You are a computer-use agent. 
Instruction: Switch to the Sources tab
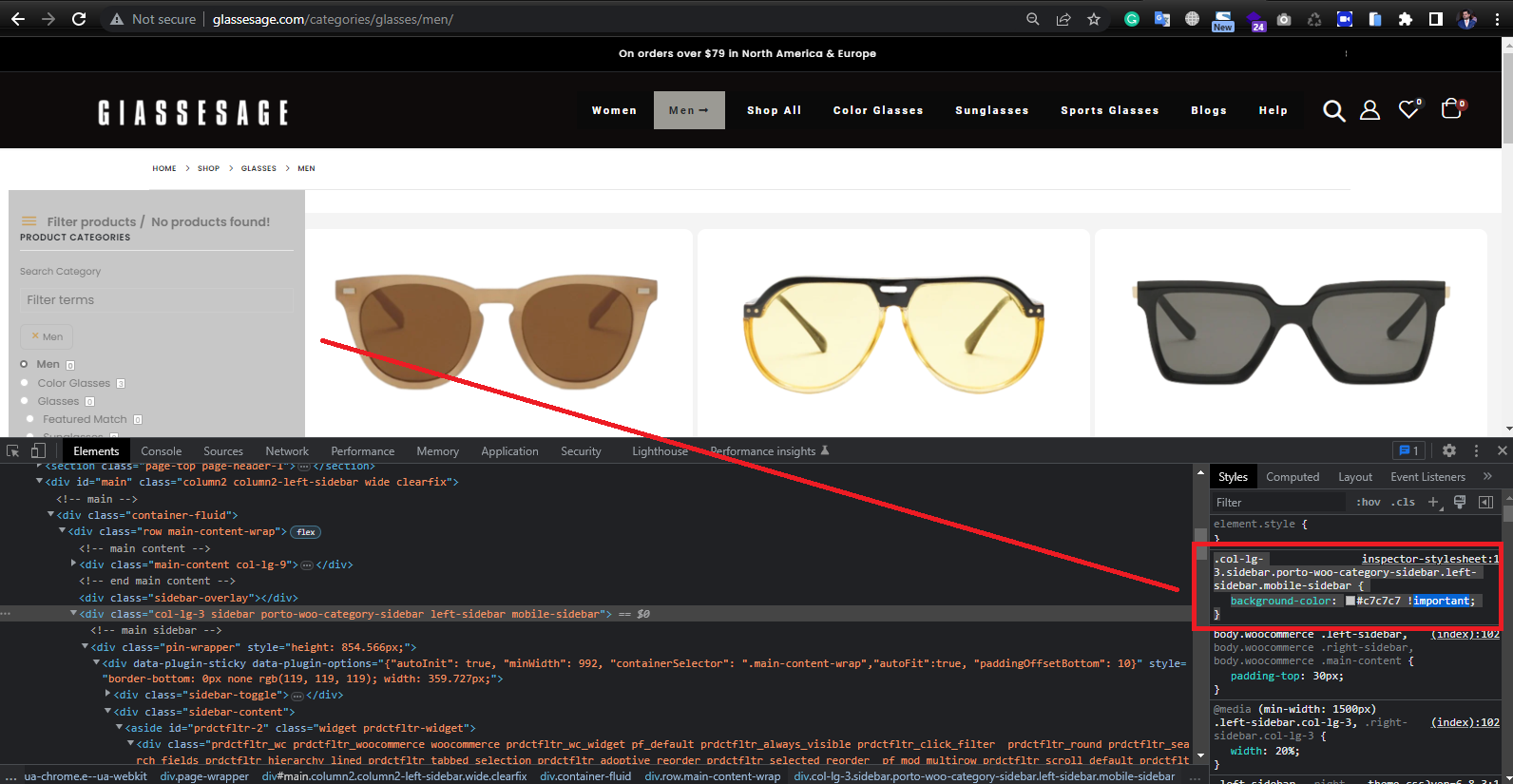point(223,451)
